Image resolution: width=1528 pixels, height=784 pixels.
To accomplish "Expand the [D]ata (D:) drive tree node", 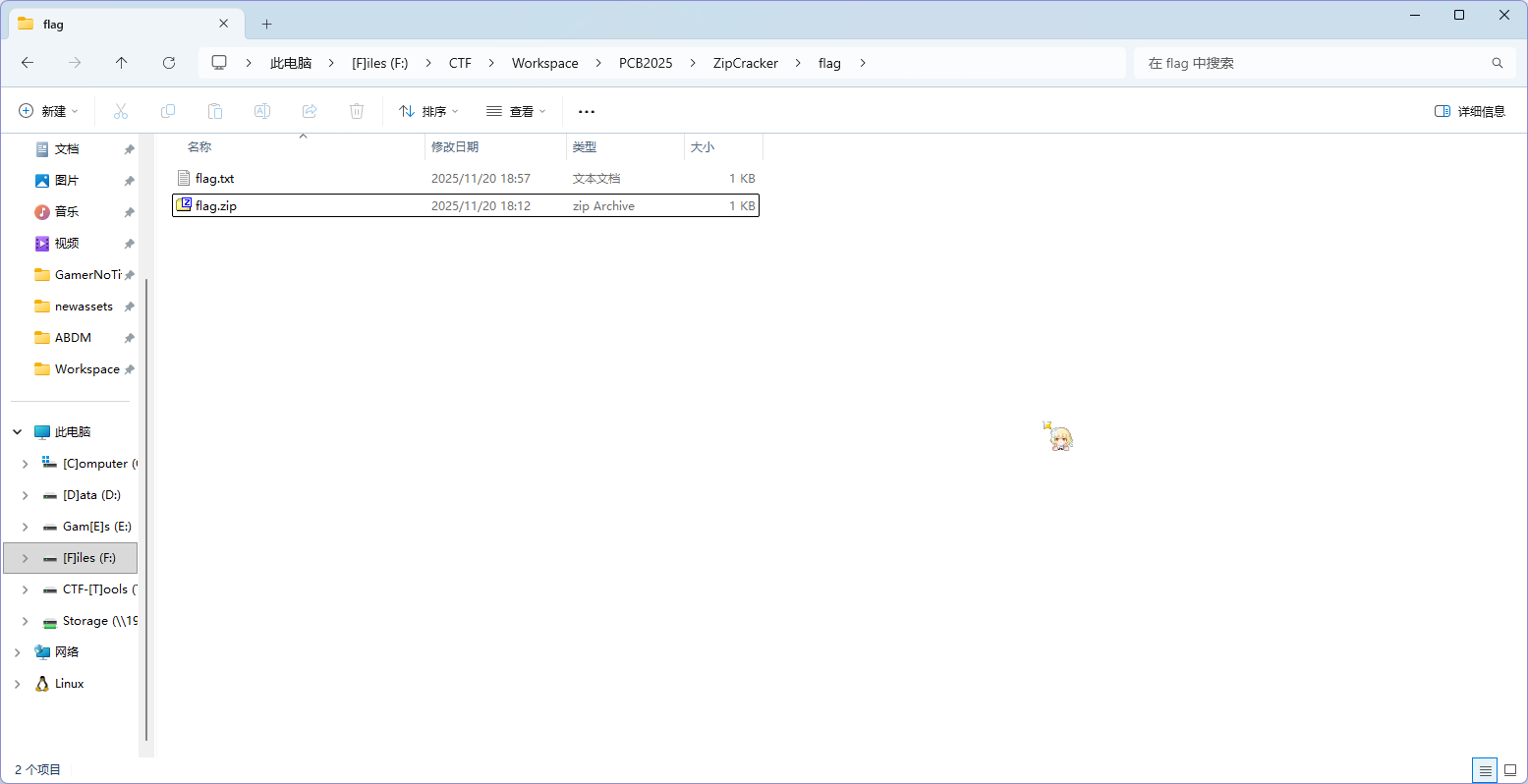I will pos(26,495).
